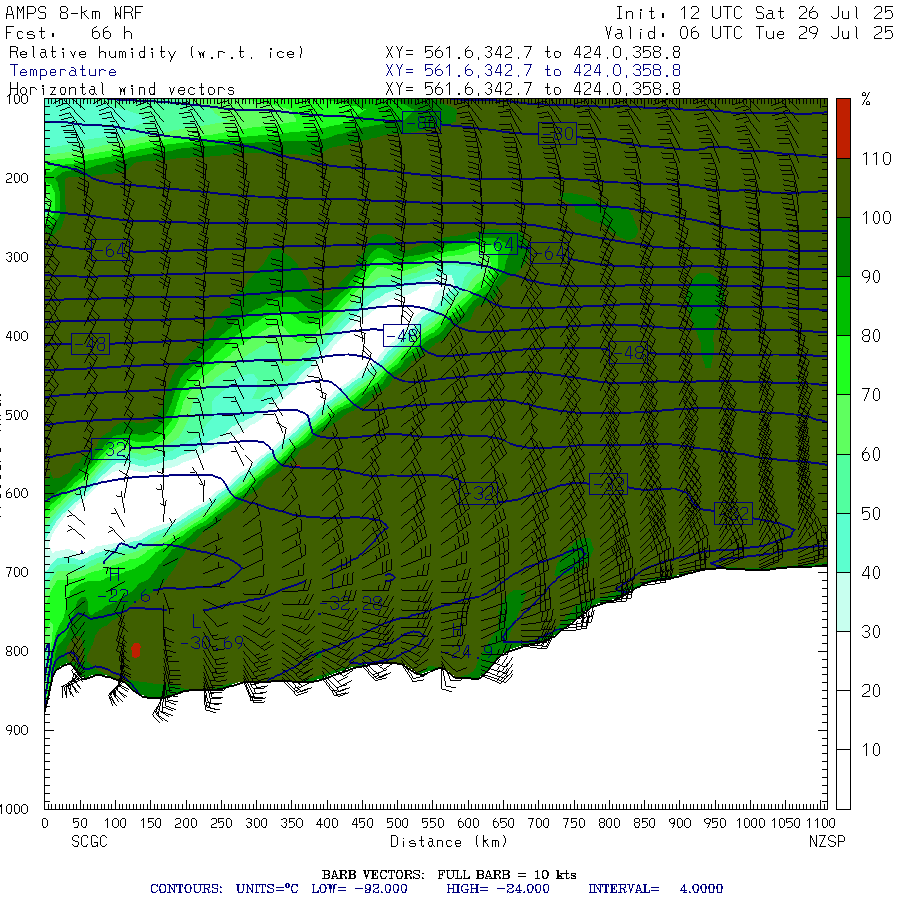Select the Horizontal wind vectors legend label
Image resolution: width=900 pixels, height=900 pixels.
122,90
